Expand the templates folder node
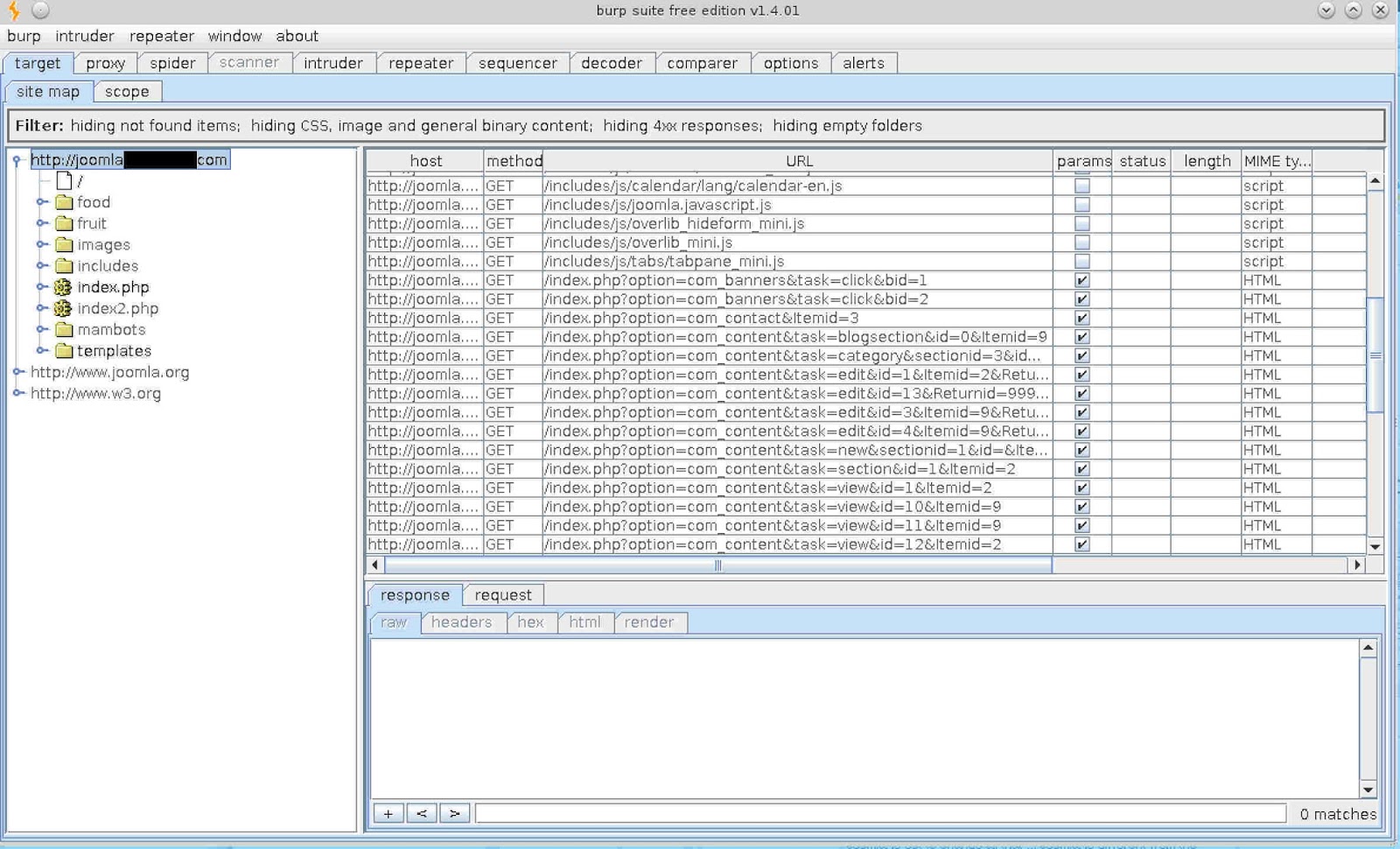Screen dimensions: 1400x849 coord(41,351)
